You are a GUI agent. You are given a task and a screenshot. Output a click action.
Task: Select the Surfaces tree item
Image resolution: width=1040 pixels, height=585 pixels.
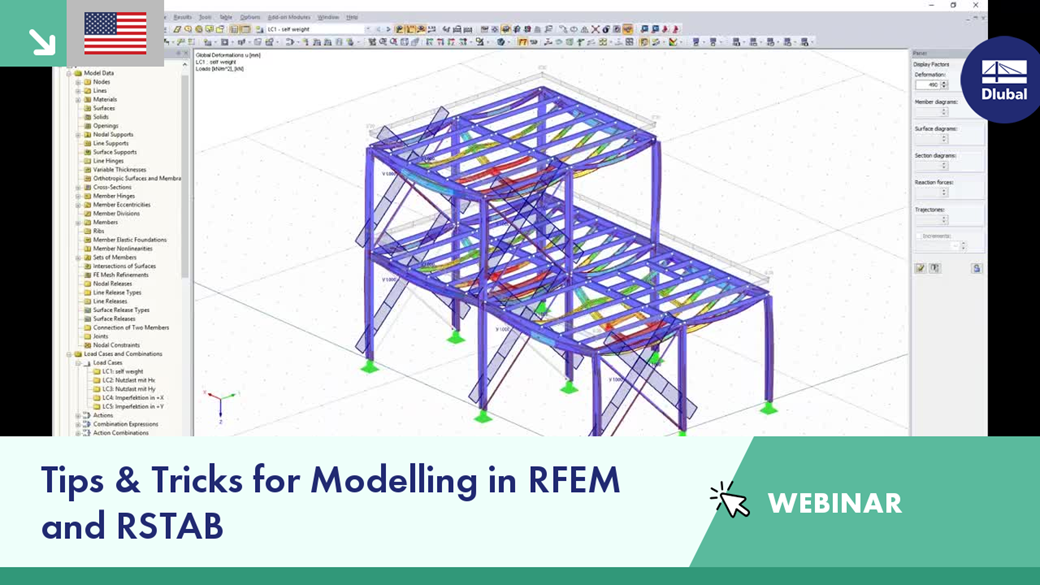pos(103,108)
